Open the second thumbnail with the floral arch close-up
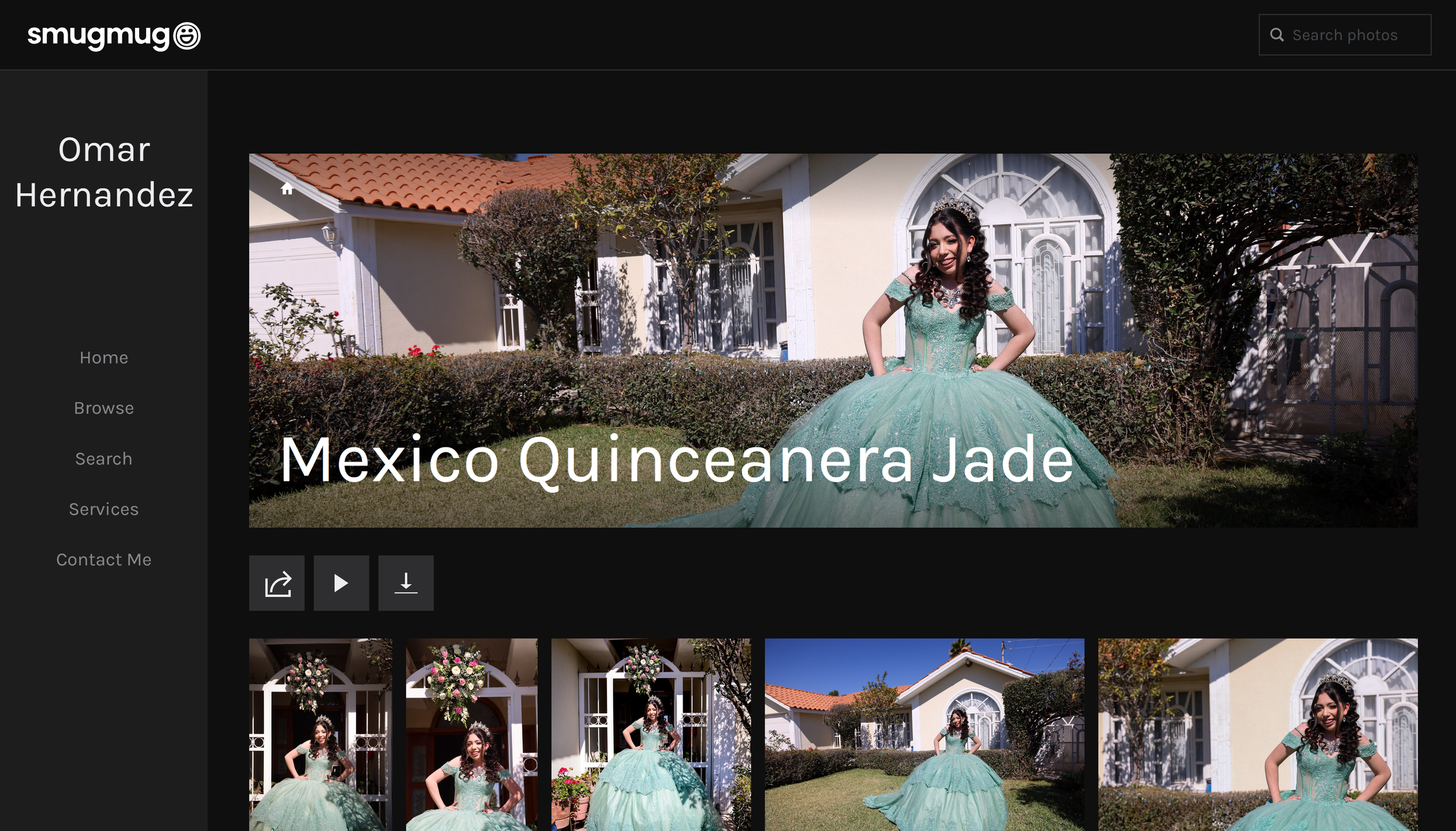The height and width of the screenshot is (831, 1456). pos(472,734)
